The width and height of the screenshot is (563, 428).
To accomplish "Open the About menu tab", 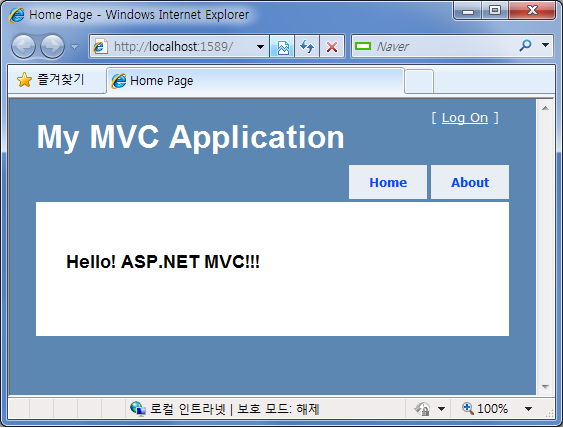I will (470, 182).
